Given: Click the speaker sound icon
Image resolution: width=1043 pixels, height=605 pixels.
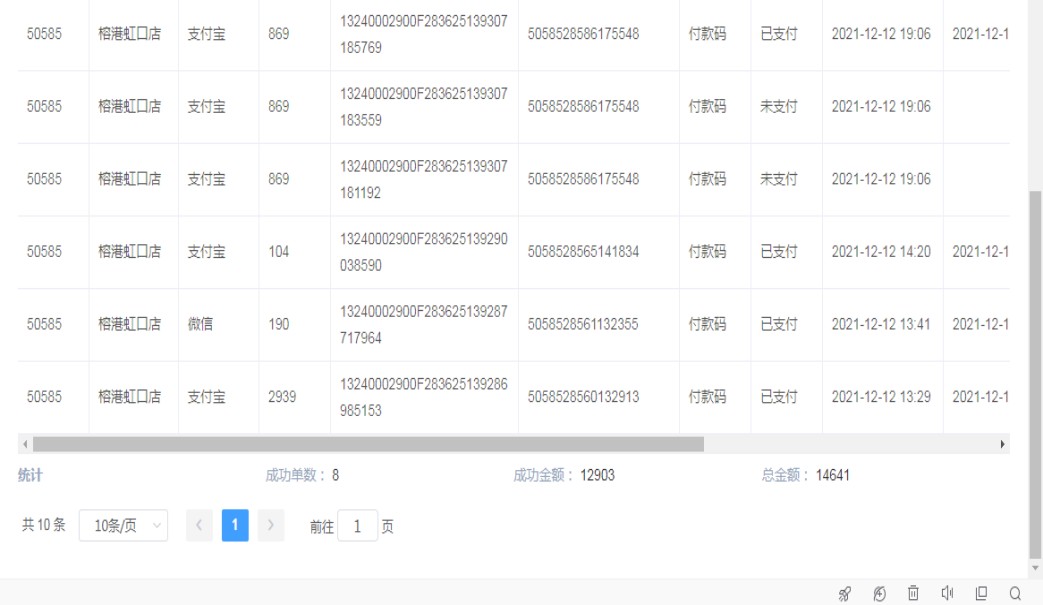Looking at the screenshot, I should [x=947, y=594].
